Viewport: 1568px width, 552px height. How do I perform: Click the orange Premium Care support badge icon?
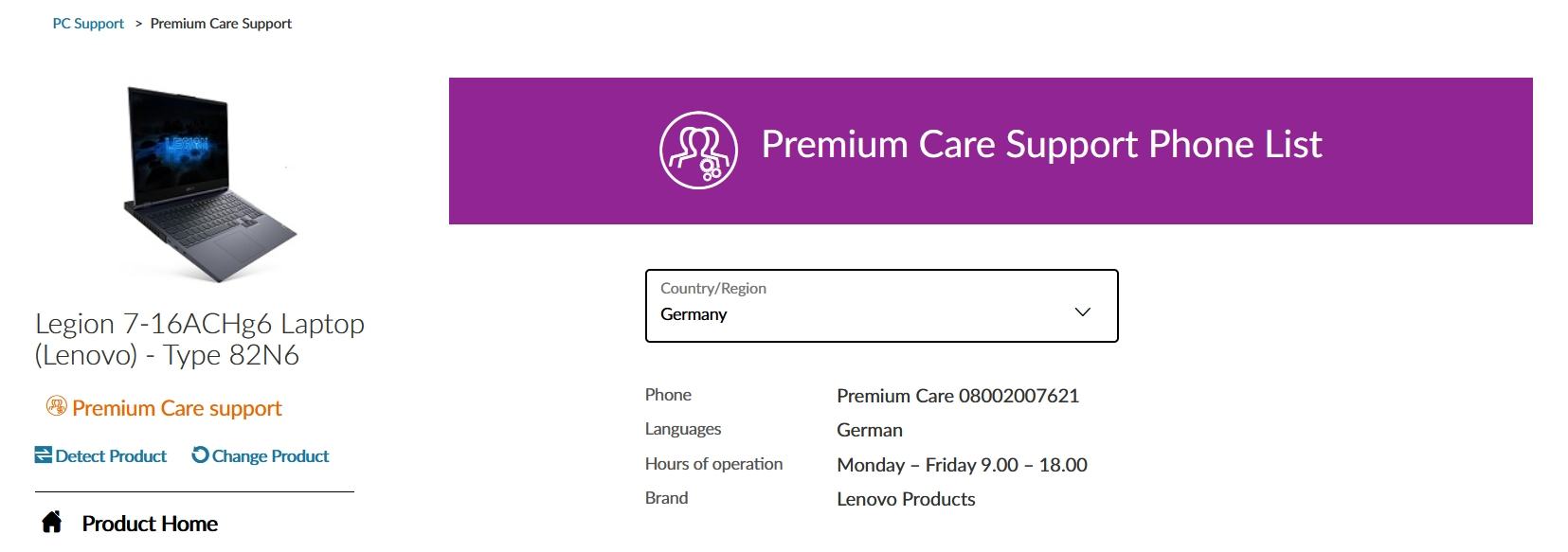tap(57, 407)
